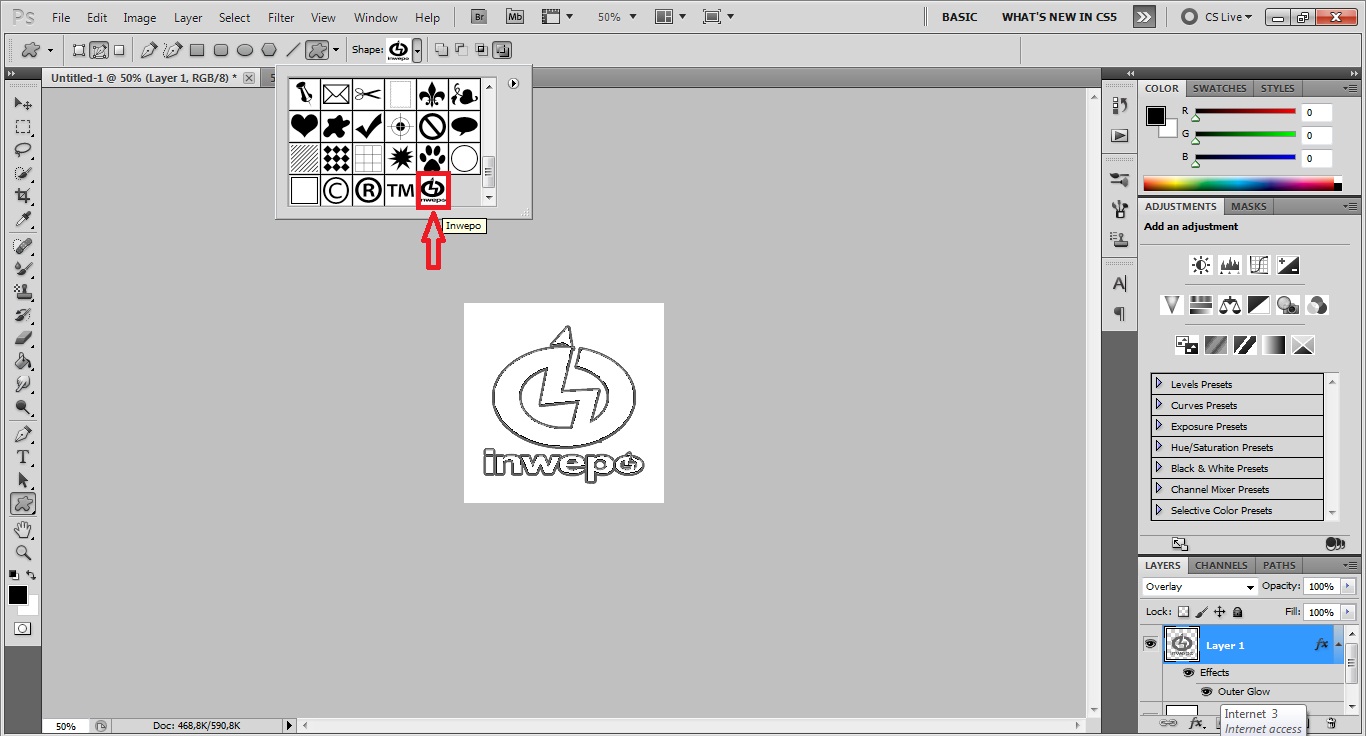
Task: Select the Hand tool
Action: pos(23,529)
